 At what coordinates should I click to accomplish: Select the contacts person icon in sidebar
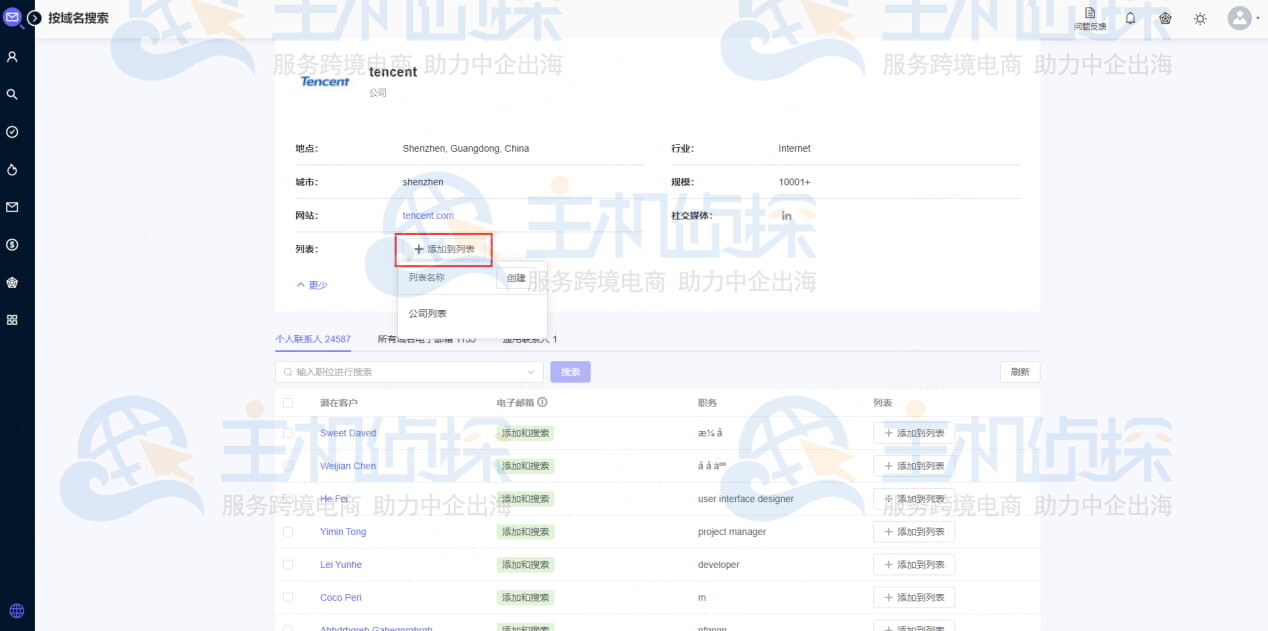14,57
